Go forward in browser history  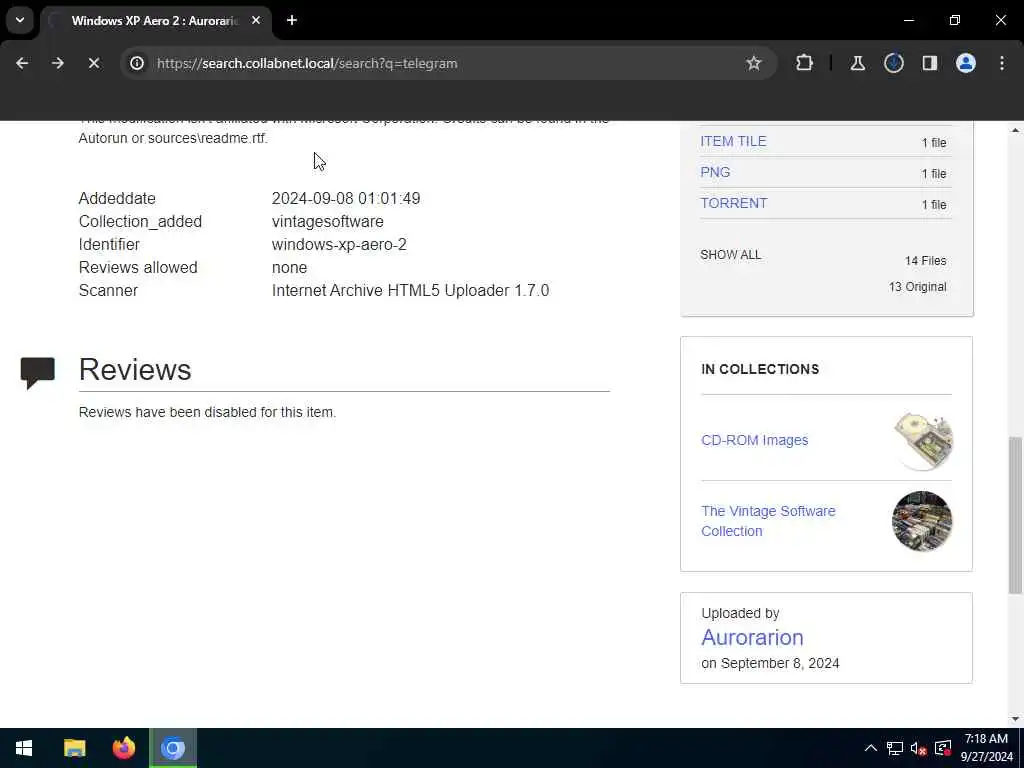coord(57,63)
